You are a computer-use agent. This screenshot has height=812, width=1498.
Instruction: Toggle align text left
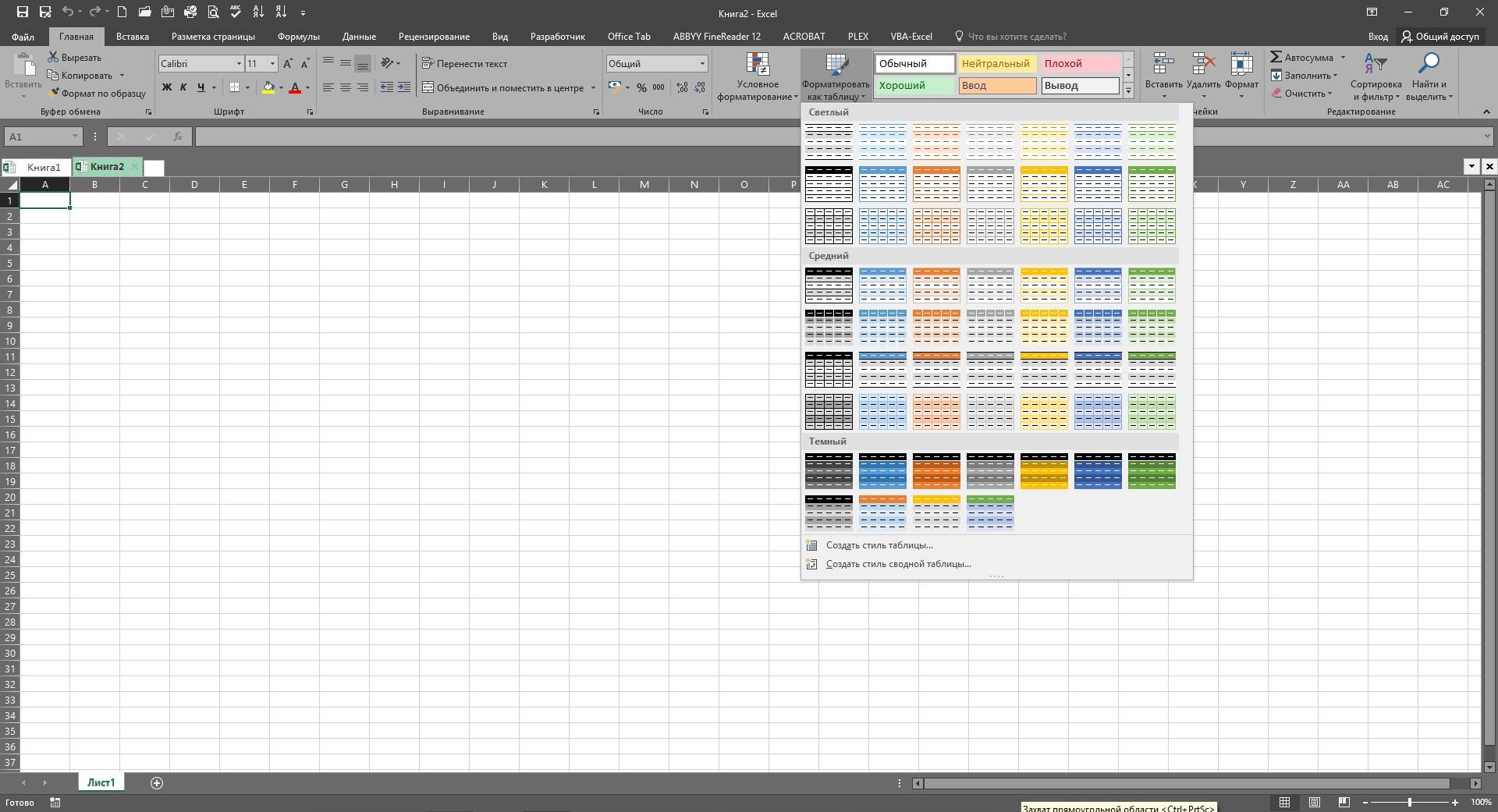tap(328, 87)
